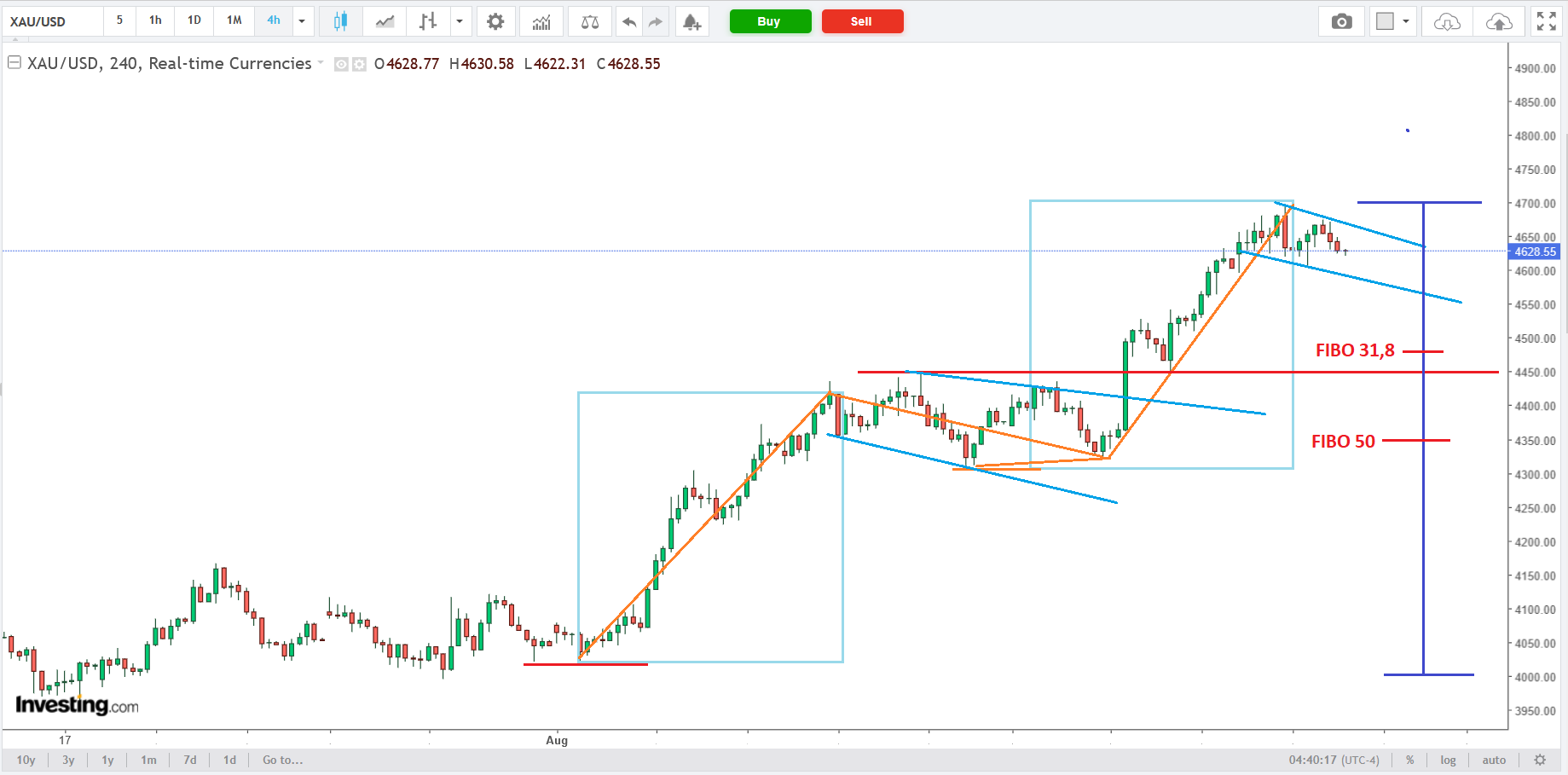Viewport: 1568px width, 775px height.
Task: Select the candlestick chart type icon
Action: (340, 21)
